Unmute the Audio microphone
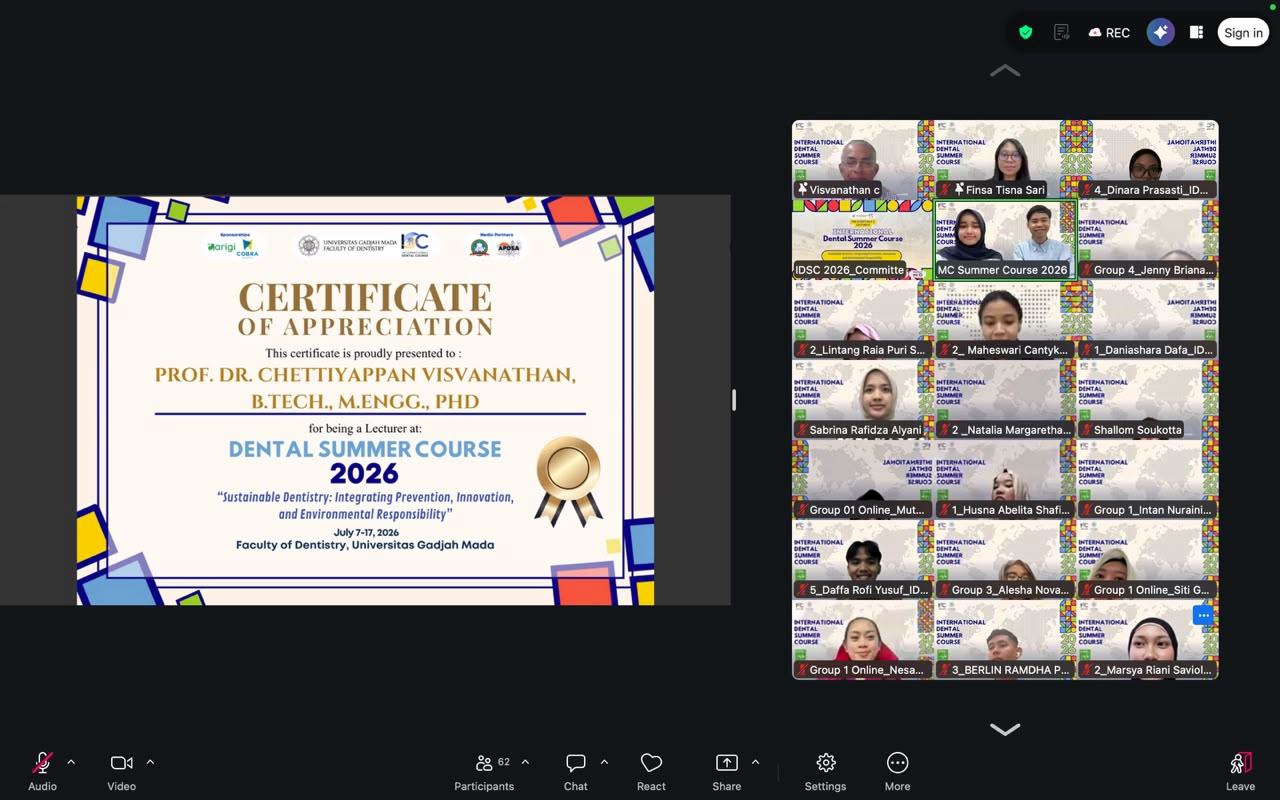The width and height of the screenshot is (1280, 800). [x=42, y=772]
